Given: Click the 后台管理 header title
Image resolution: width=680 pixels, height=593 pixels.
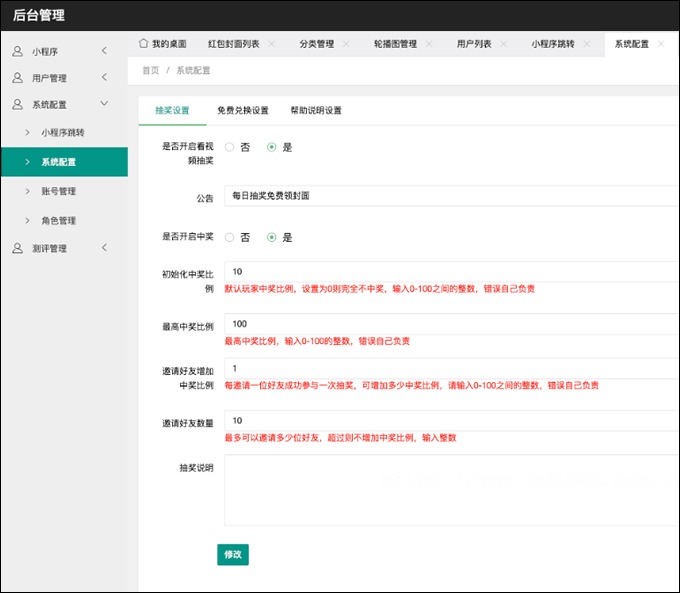Looking at the screenshot, I should pyautogui.click(x=39, y=15).
